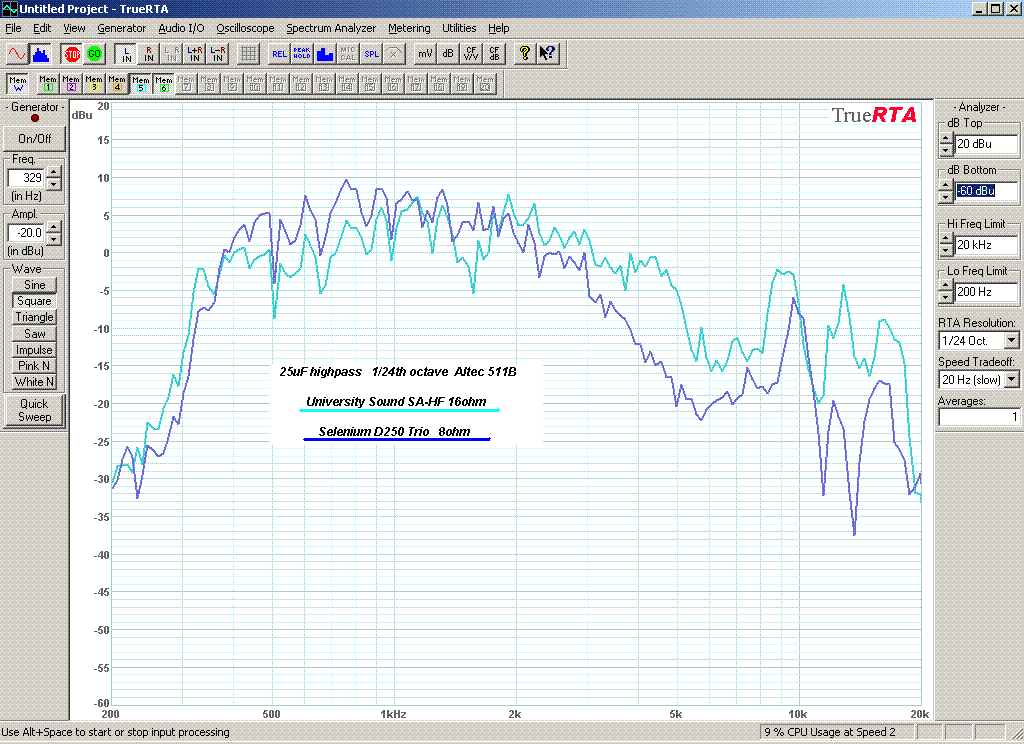
Task: Toggle Mem 3 memory trace
Action: coord(94,84)
